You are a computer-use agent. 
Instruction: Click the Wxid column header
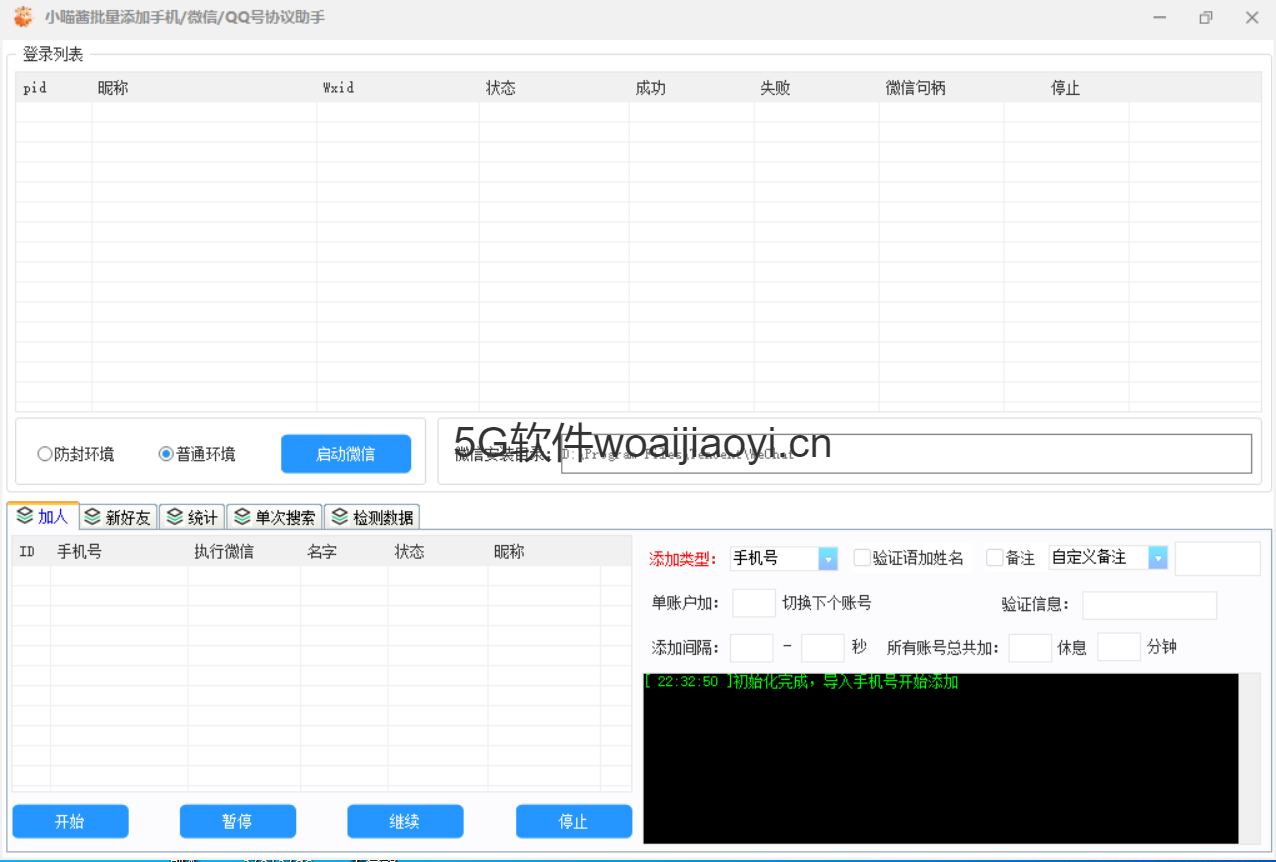(x=398, y=88)
